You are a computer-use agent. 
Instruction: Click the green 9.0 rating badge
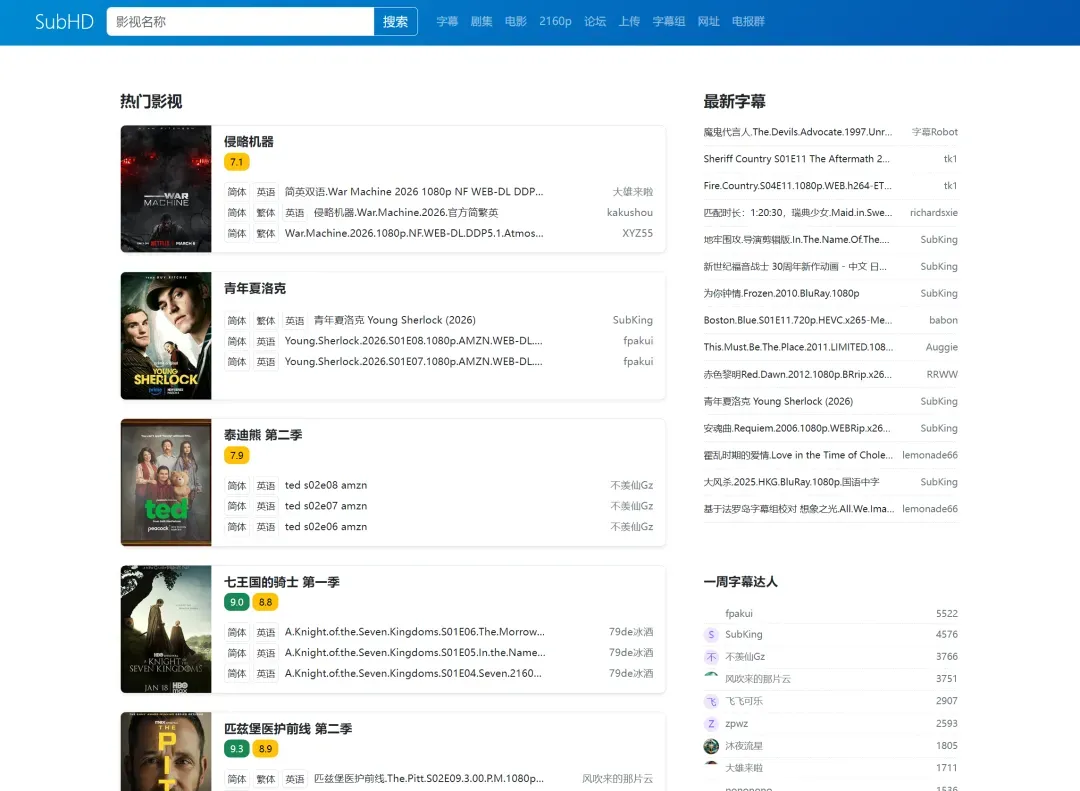236,602
